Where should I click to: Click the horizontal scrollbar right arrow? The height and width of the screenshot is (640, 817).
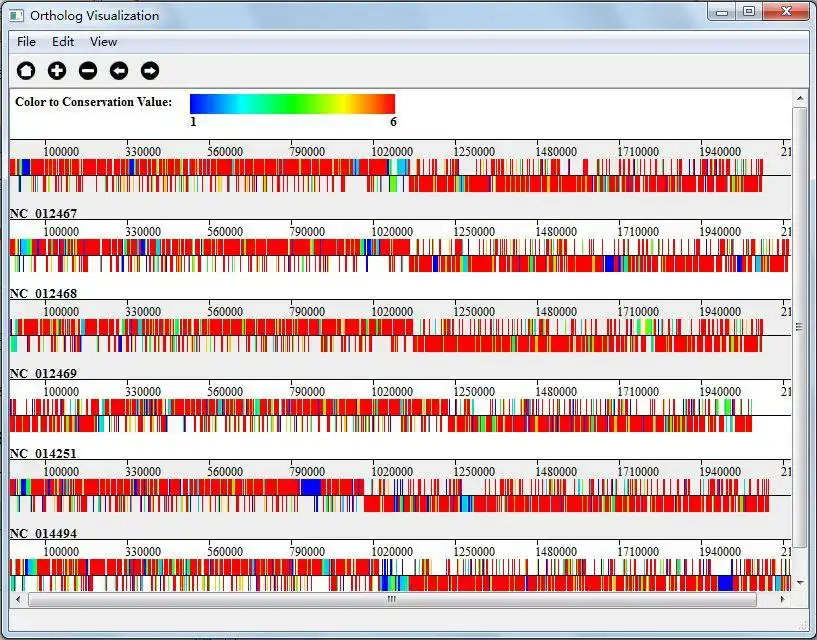782,600
